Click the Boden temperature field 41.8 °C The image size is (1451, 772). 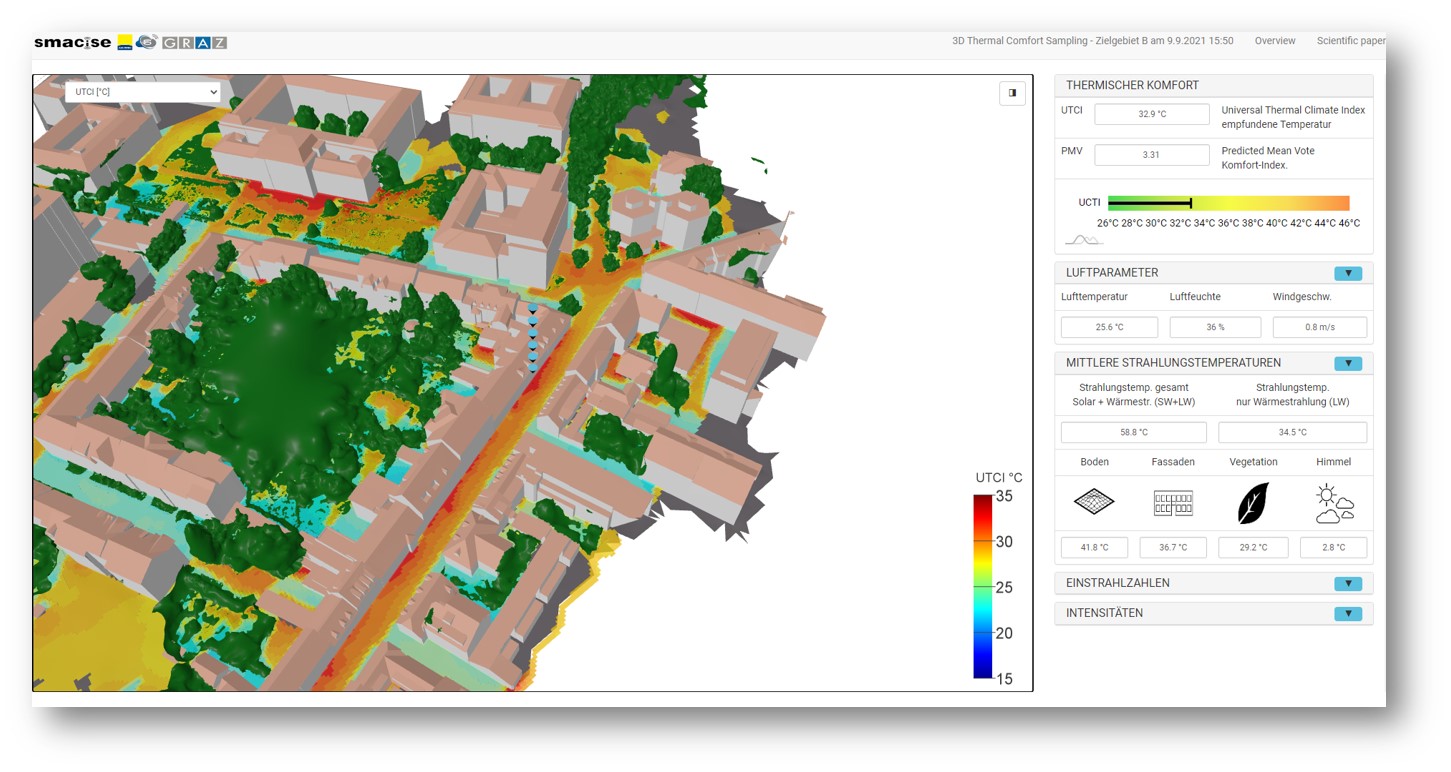click(1094, 547)
